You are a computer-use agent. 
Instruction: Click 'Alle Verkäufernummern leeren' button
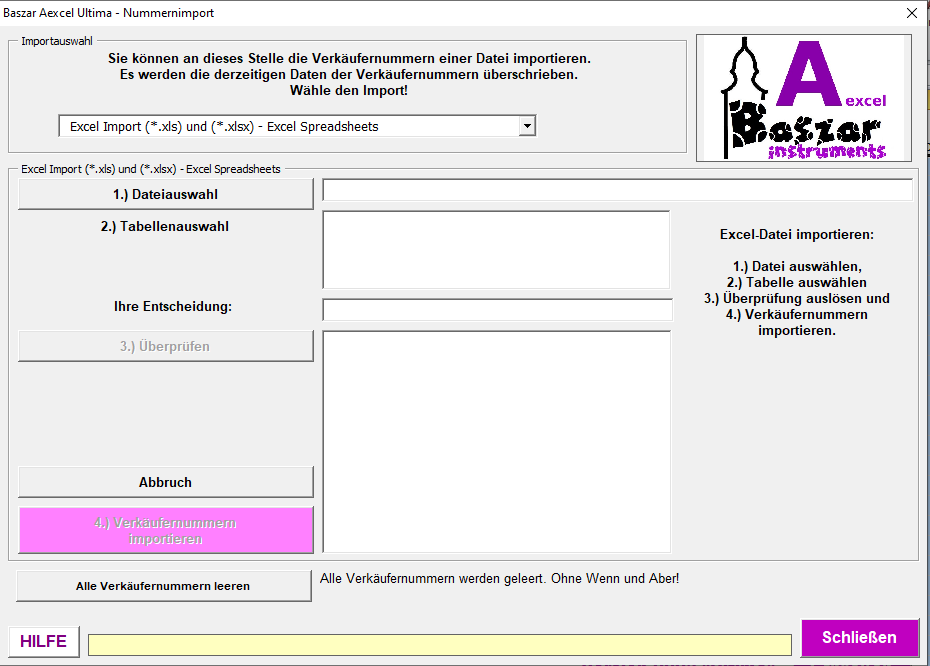[163, 586]
